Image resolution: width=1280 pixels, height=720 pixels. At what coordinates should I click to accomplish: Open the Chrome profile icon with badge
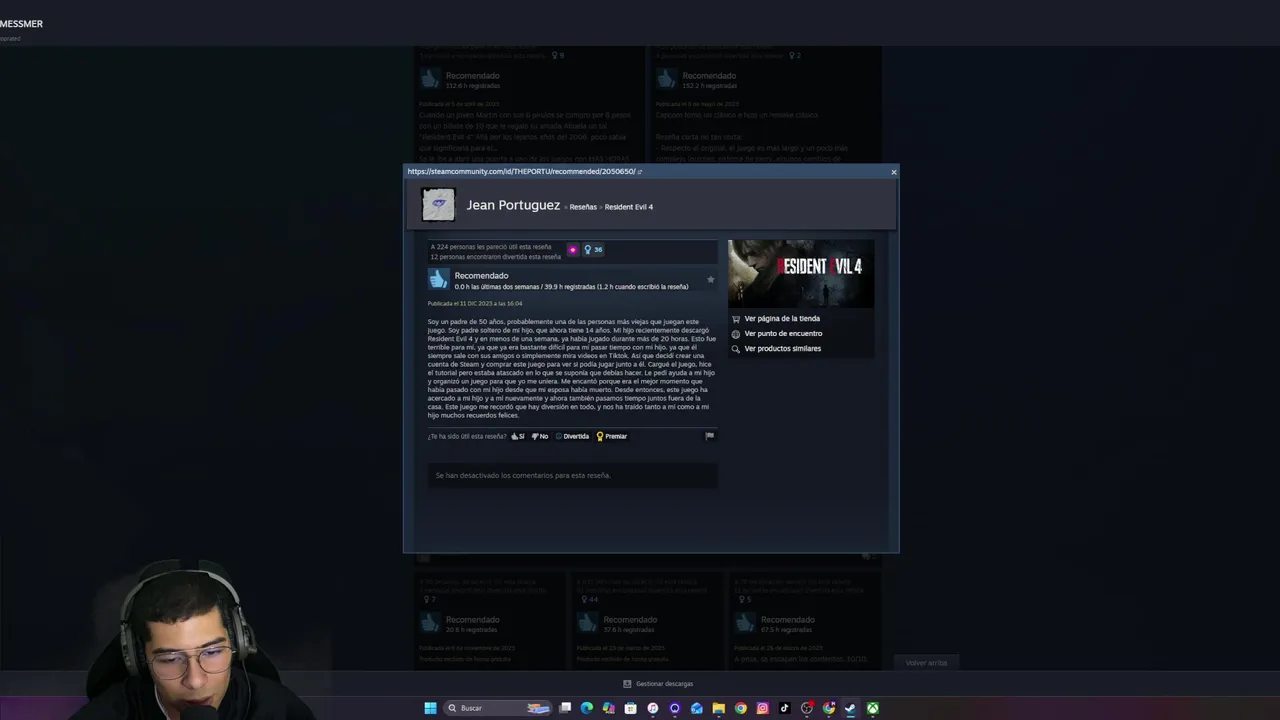click(x=829, y=708)
